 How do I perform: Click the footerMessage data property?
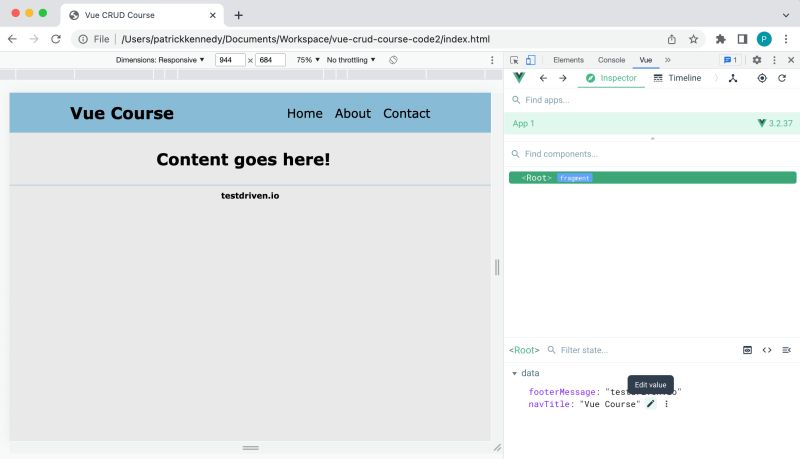(562, 392)
